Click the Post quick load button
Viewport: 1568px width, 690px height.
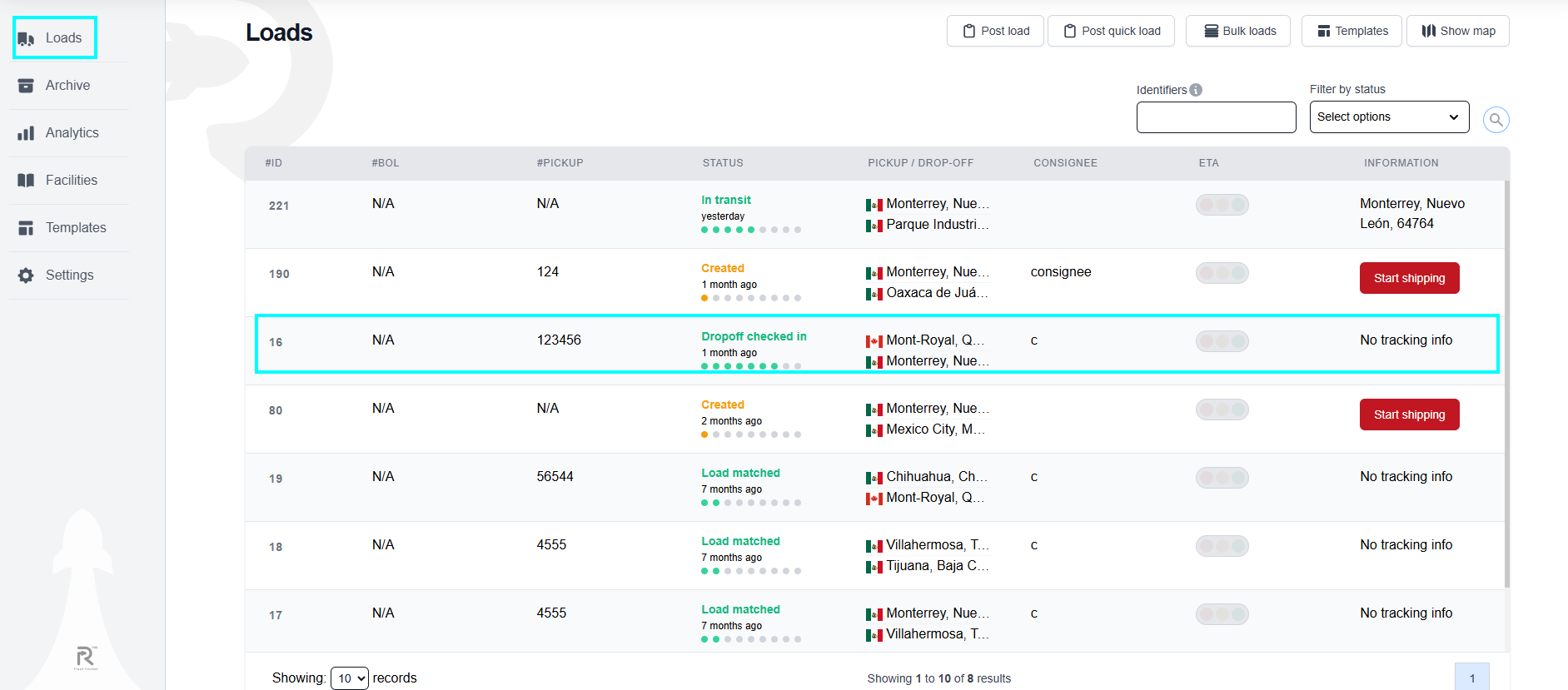click(x=1111, y=31)
